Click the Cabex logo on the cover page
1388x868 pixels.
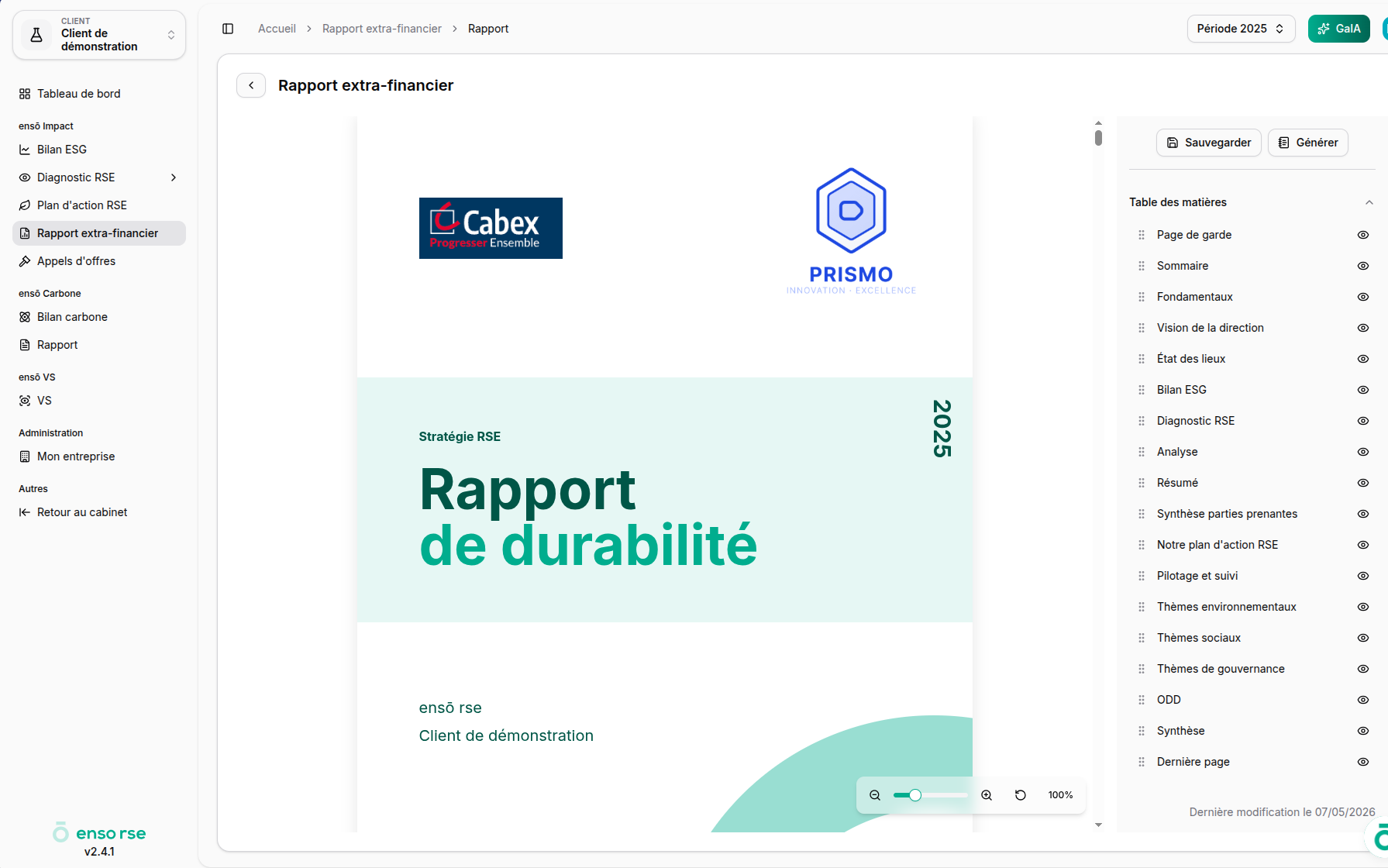pos(491,228)
